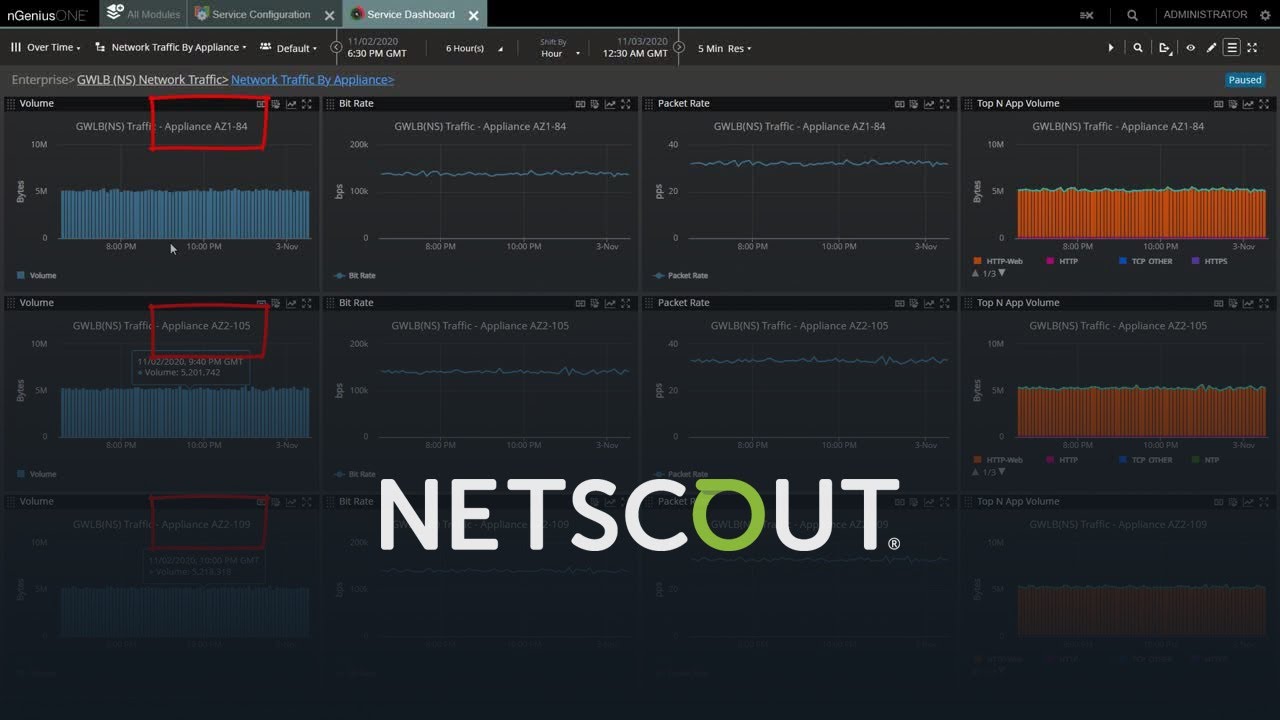
Task: Open the administrator settings gear
Action: (x=1263, y=15)
